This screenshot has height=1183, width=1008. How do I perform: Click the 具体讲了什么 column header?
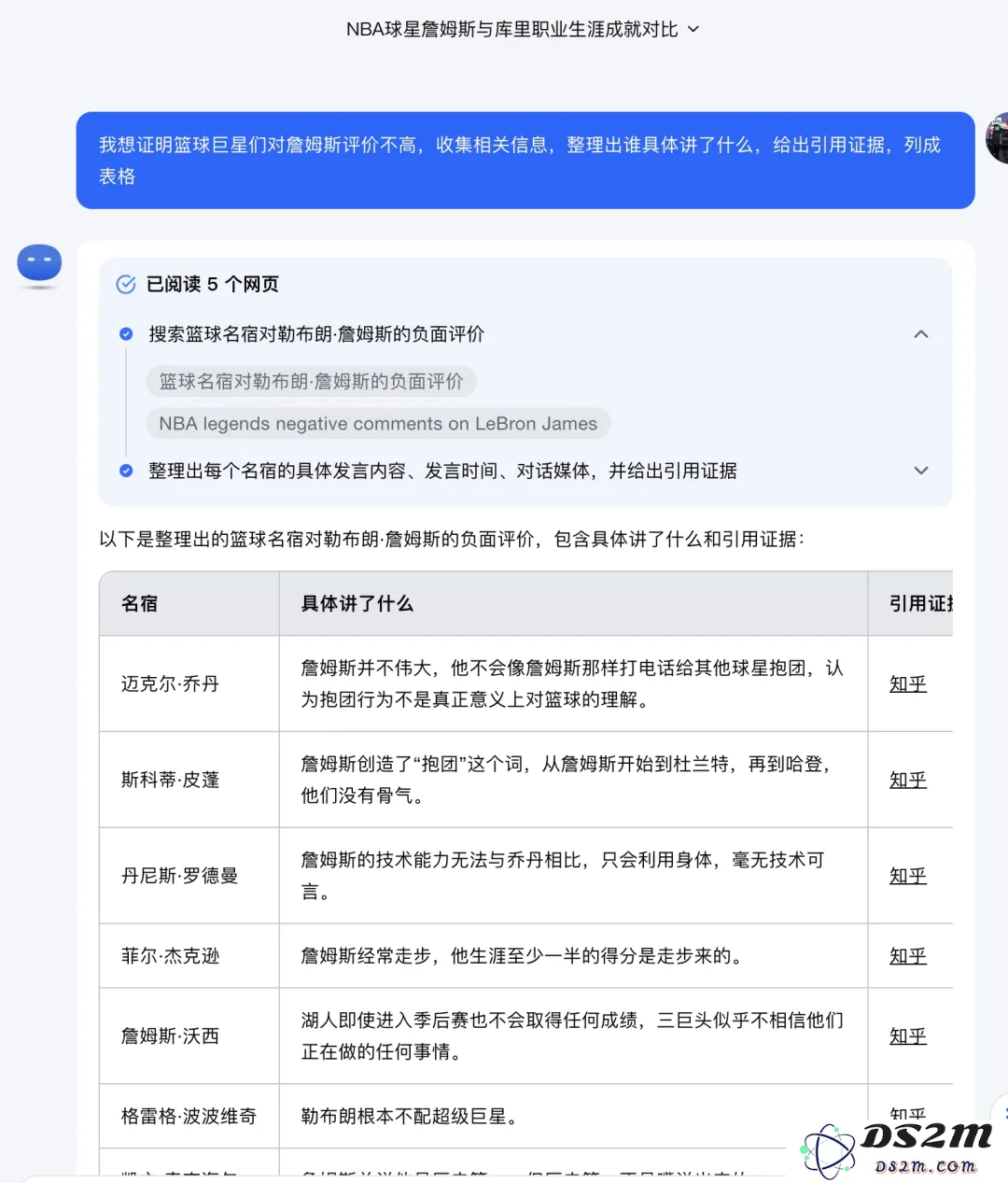[x=573, y=603]
